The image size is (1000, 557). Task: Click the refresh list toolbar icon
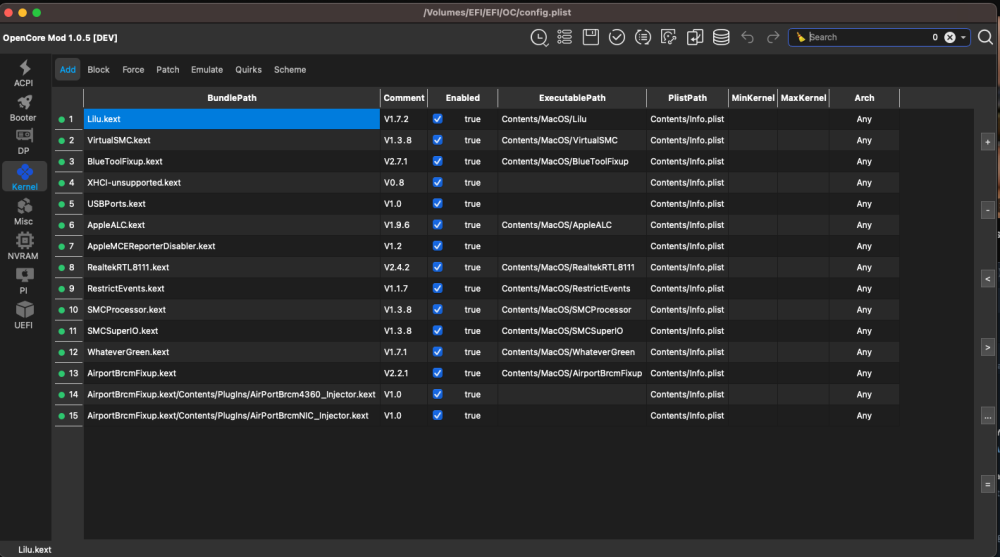tap(643, 38)
